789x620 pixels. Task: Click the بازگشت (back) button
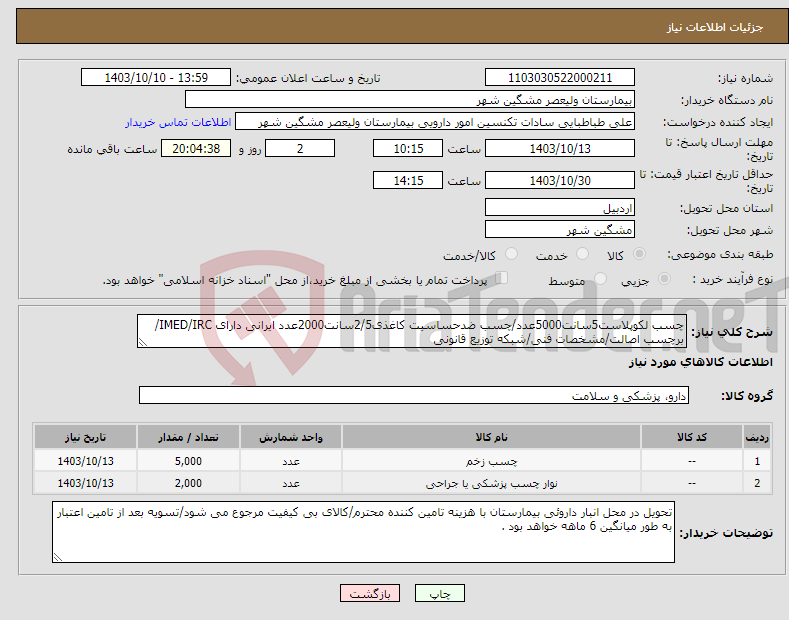click(x=370, y=593)
